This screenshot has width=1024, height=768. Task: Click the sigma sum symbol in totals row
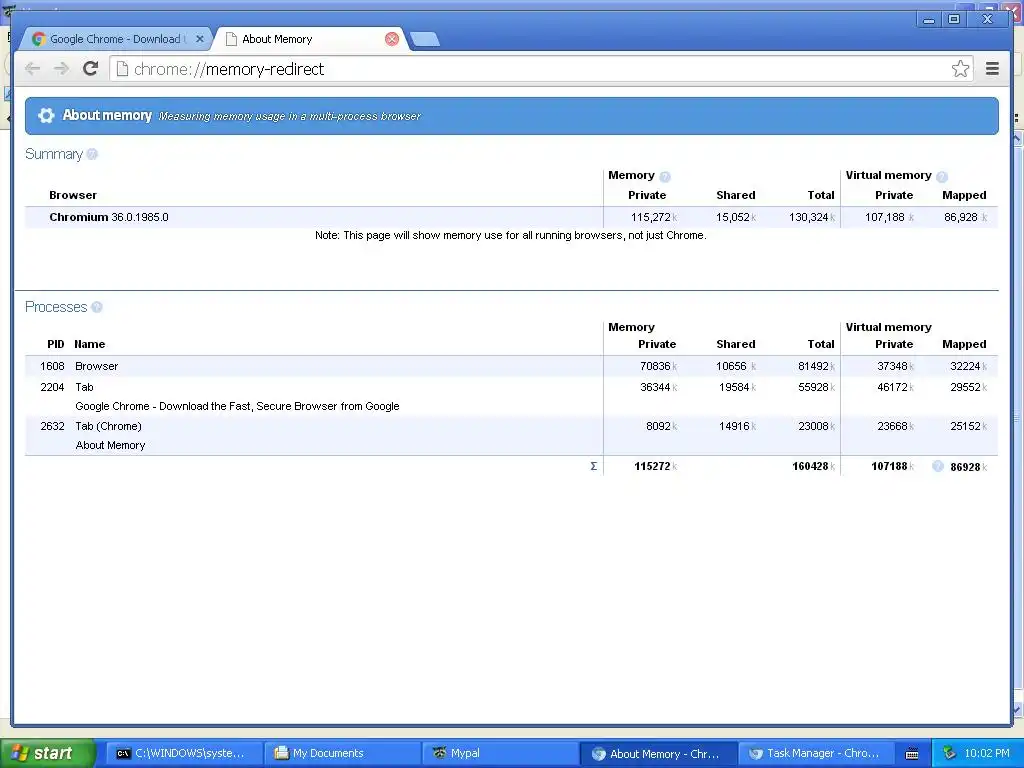point(594,466)
